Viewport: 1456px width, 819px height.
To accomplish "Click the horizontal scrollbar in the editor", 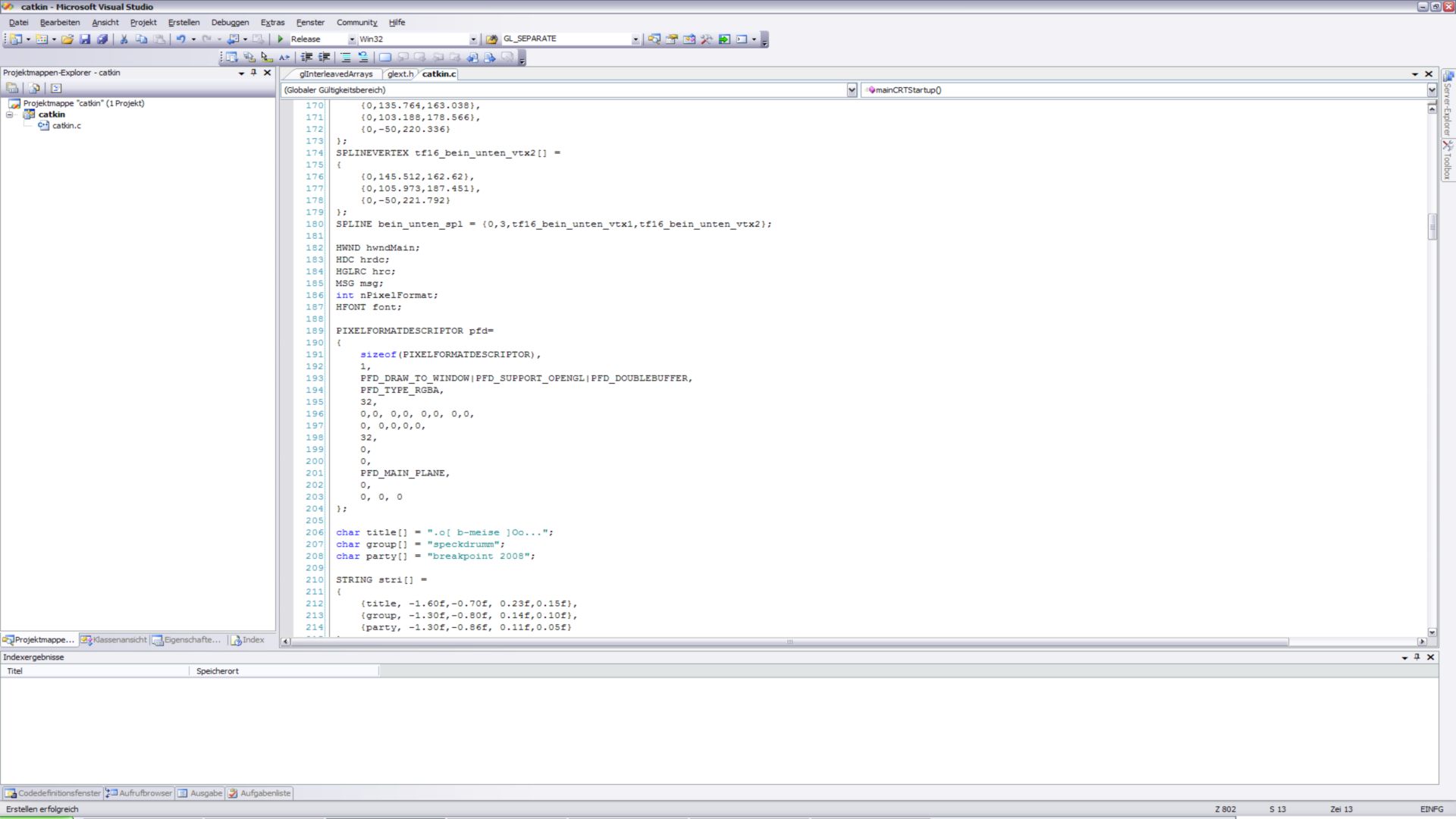I will [x=789, y=642].
